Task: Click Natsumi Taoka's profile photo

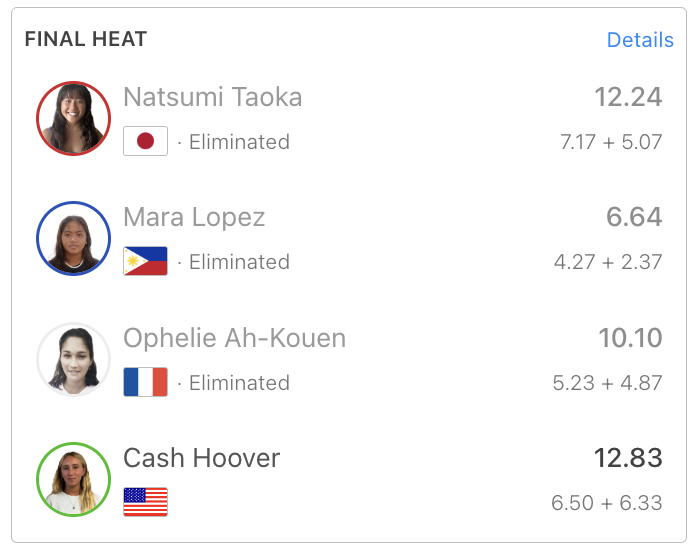Action: [73, 118]
